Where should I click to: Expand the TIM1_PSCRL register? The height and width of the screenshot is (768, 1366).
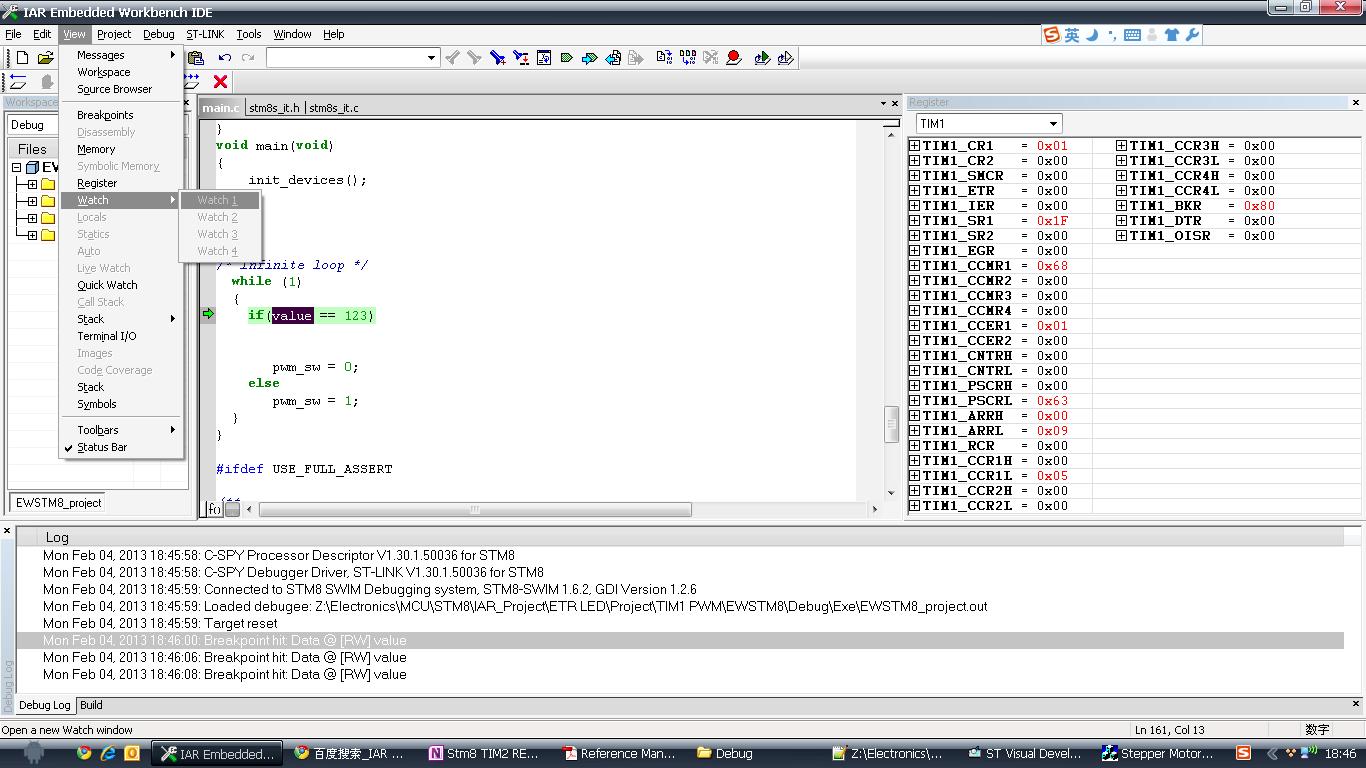(914, 401)
